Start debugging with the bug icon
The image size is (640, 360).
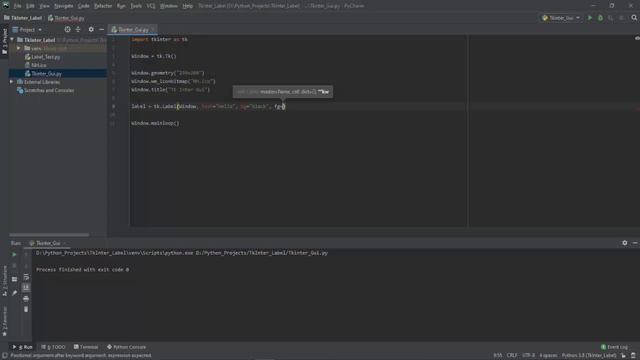600,18
